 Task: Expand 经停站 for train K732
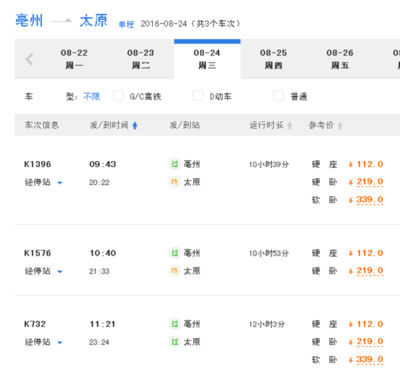44,342
